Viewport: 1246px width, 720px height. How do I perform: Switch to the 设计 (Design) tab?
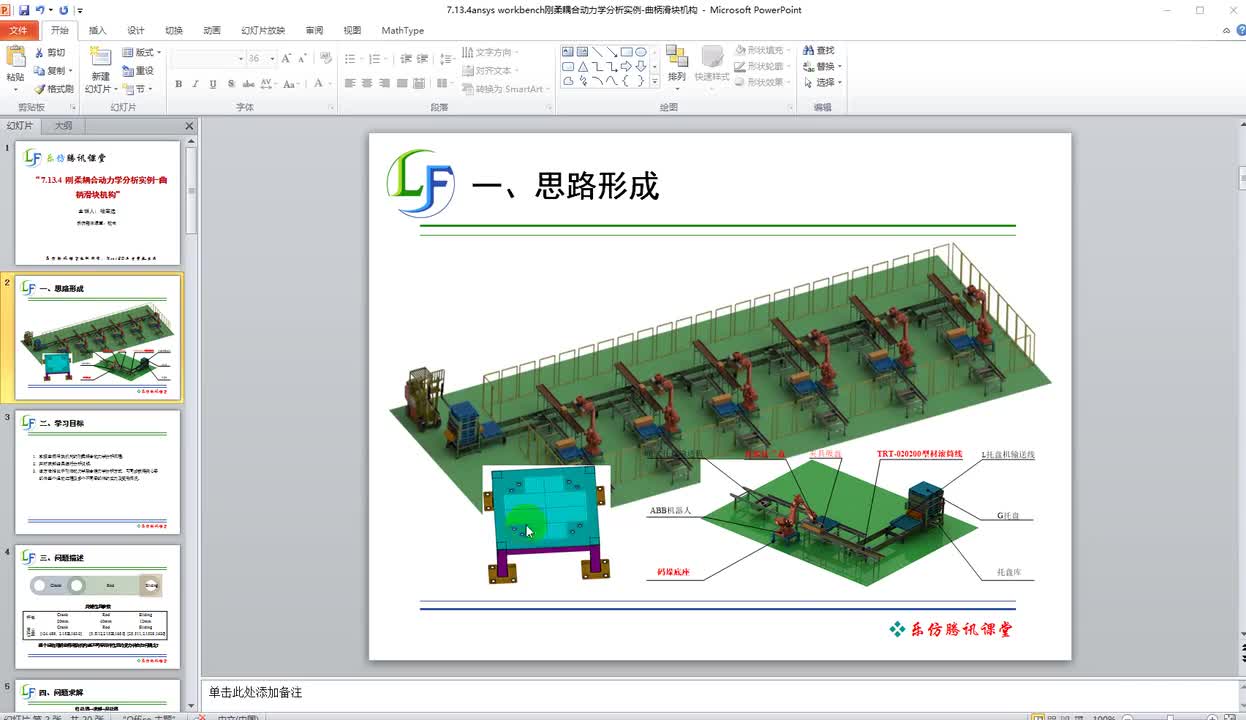[x=136, y=30]
